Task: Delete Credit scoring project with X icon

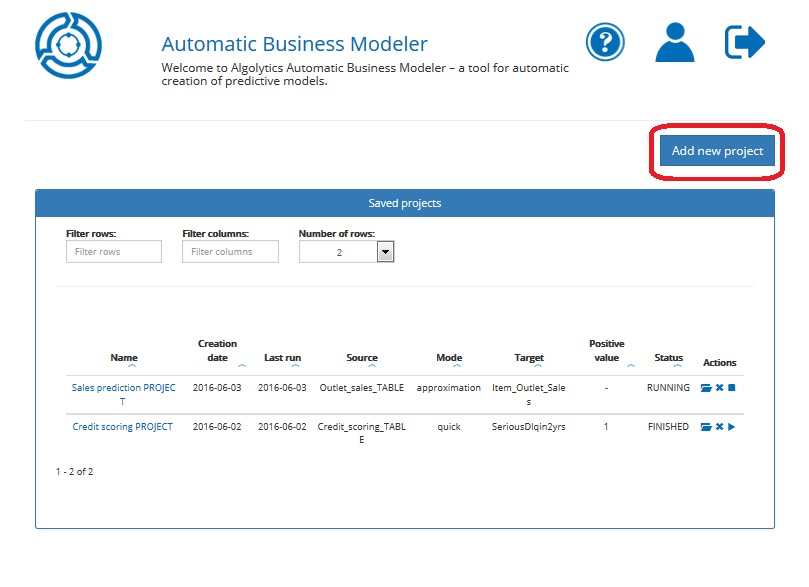Action: pyautogui.click(x=719, y=427)
